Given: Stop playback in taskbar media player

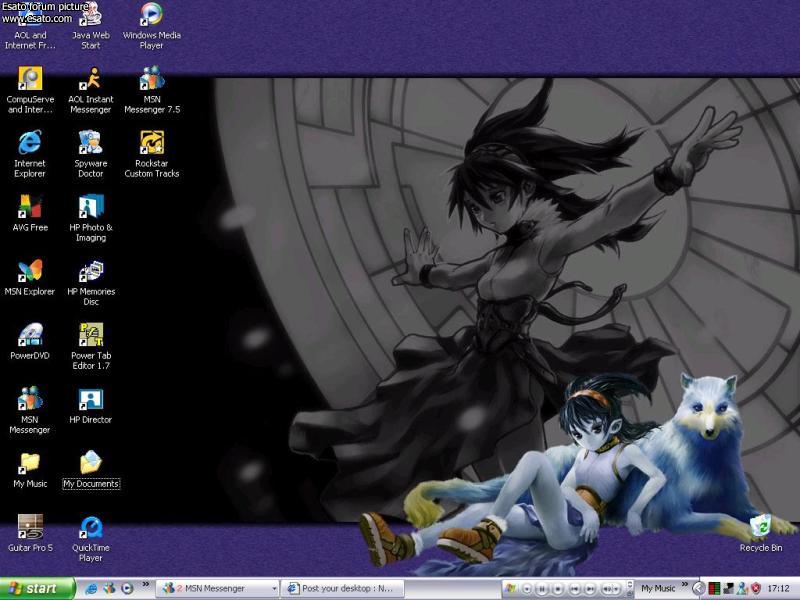Looking at the screenshot, I should [558, 589].
